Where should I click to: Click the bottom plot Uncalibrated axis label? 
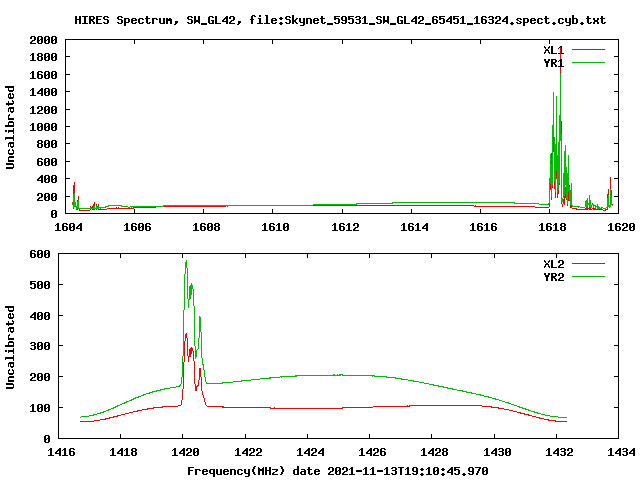10,347
